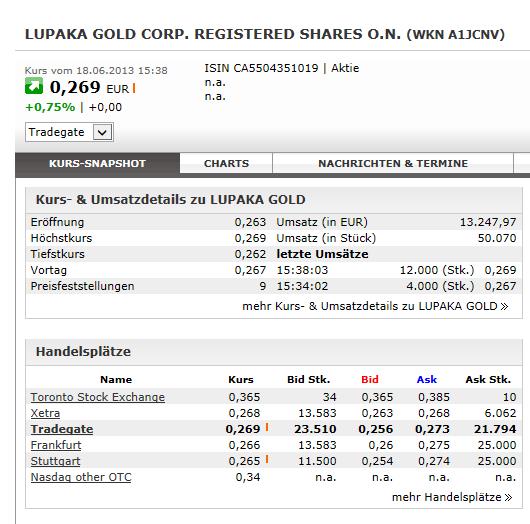Image resolution: width=530 pixels, height=524 pixels.
Task: Open the Toronto Stock Exchange link
Action: click(x=98, y=397)
